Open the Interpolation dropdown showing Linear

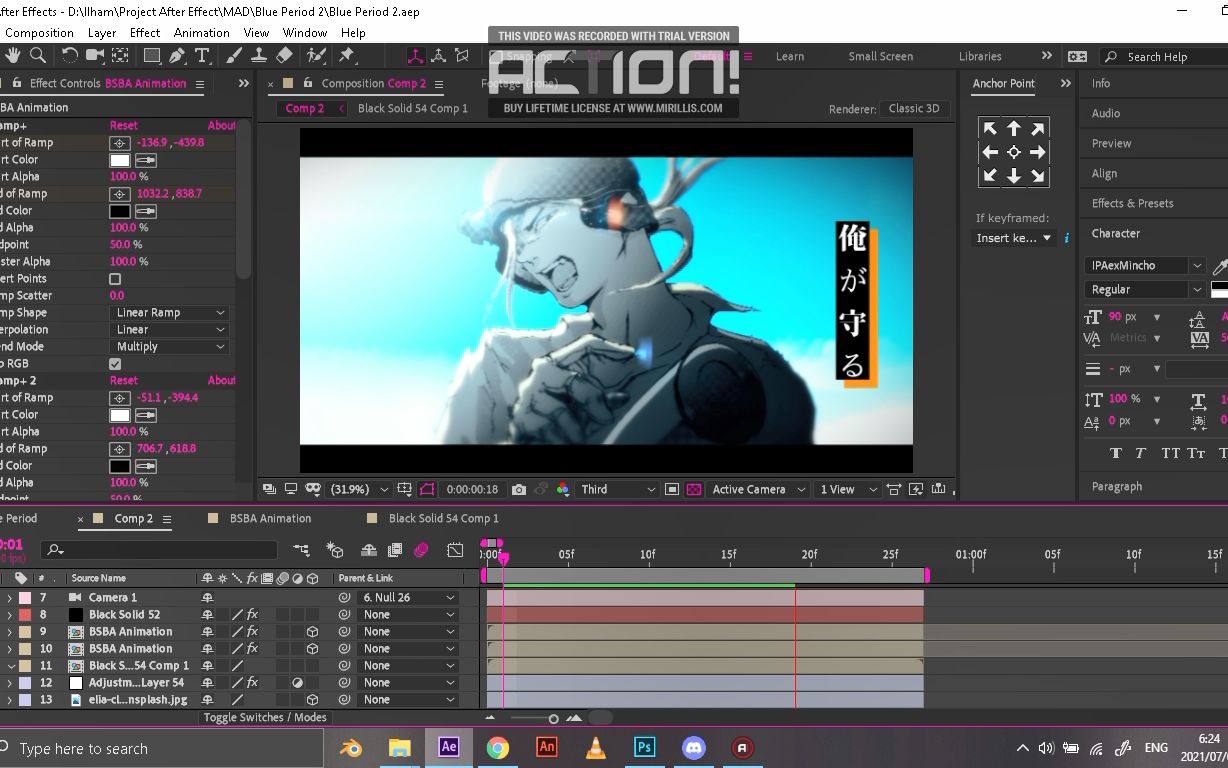[x=169, y=330]
